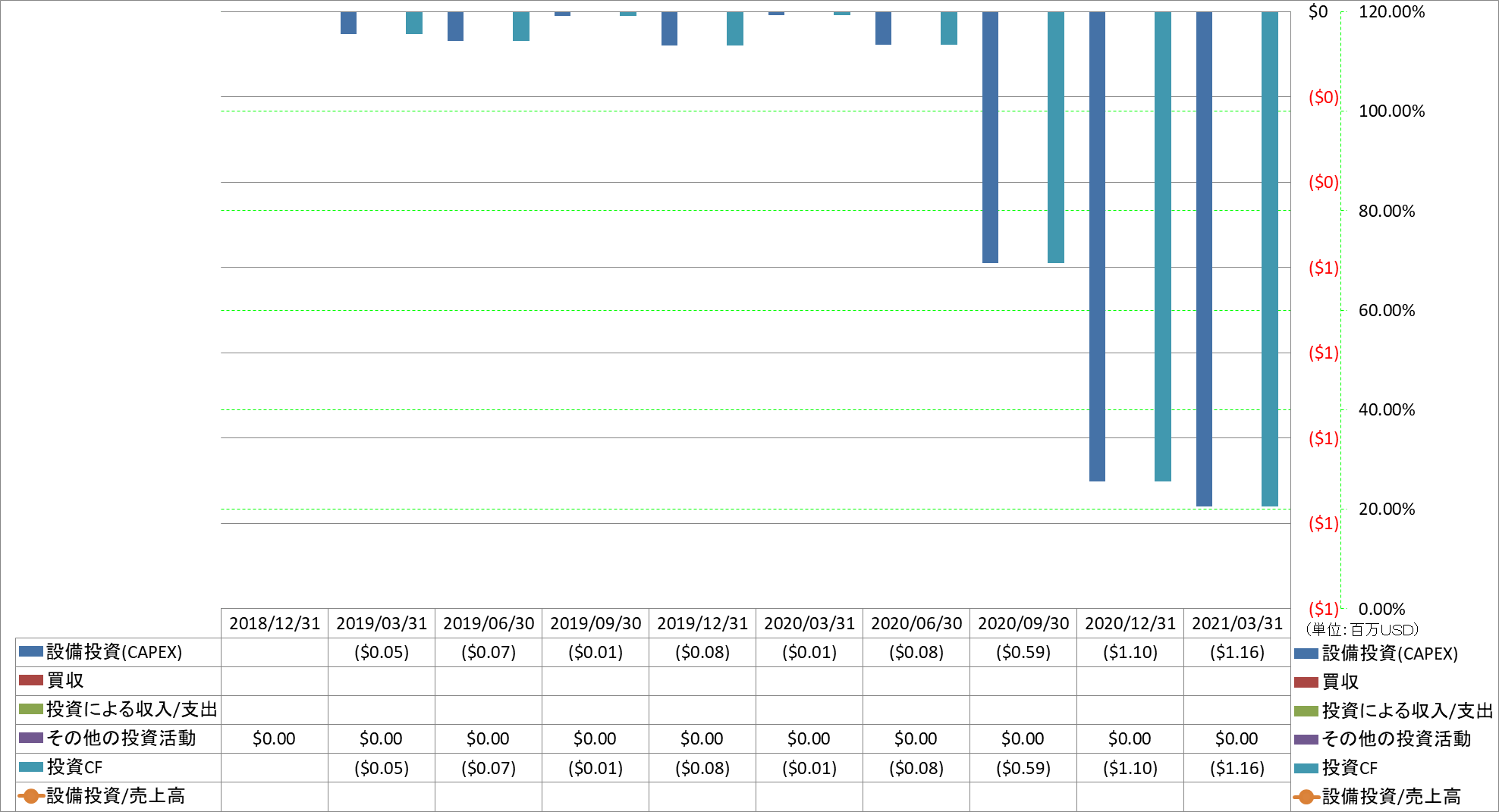Click the 80.00% label on the secondary axis
The height and width of the screenshot is (812, 1499).
tap(1387, 211)
